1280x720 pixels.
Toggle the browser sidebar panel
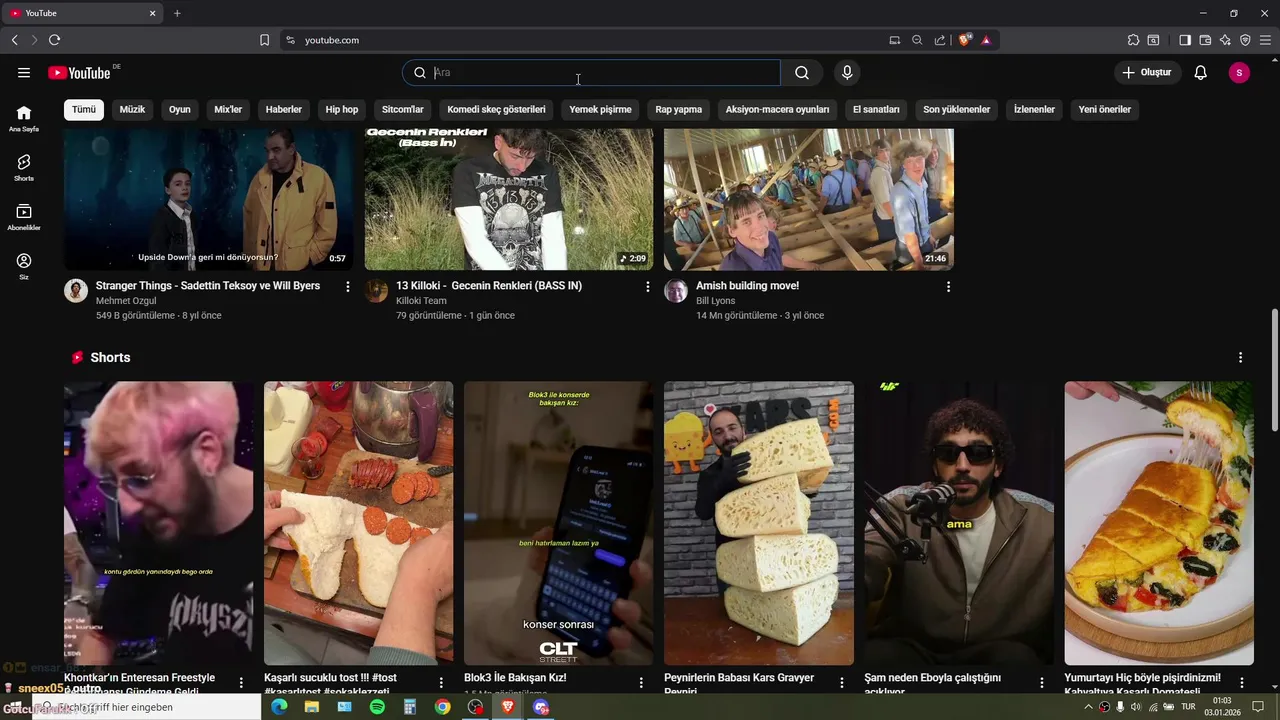click(1185, 40)
